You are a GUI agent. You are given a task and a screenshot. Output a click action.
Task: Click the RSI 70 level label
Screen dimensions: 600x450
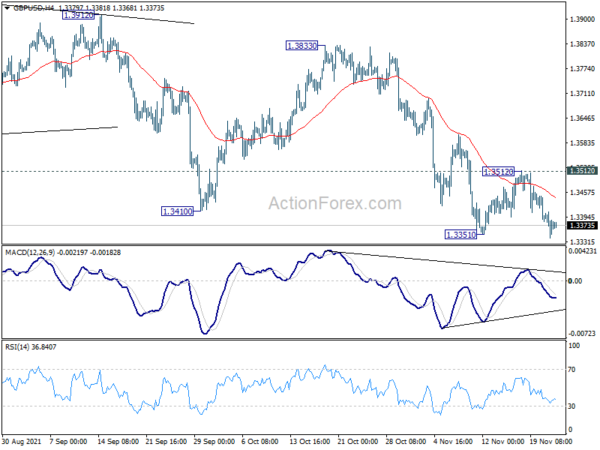pos(572,370)
